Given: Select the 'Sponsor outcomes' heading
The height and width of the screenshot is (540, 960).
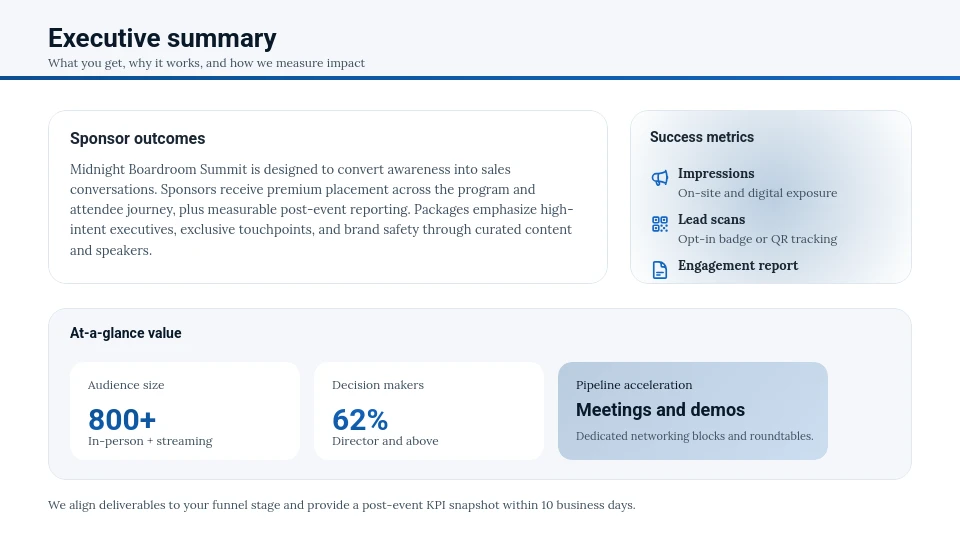Looking at the screenshot, I should pyautogui.click(x=138, y=139).
